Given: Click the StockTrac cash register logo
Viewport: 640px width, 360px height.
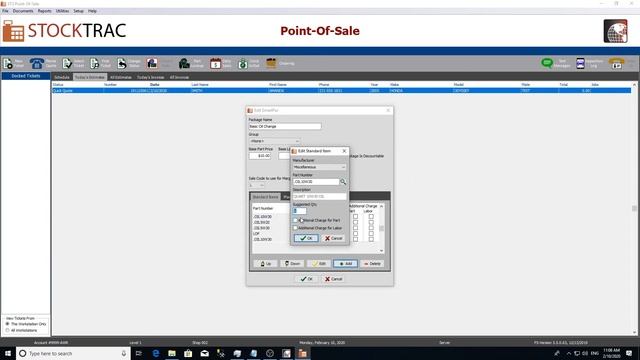Looking at the screenshot, I should point(13,31).
